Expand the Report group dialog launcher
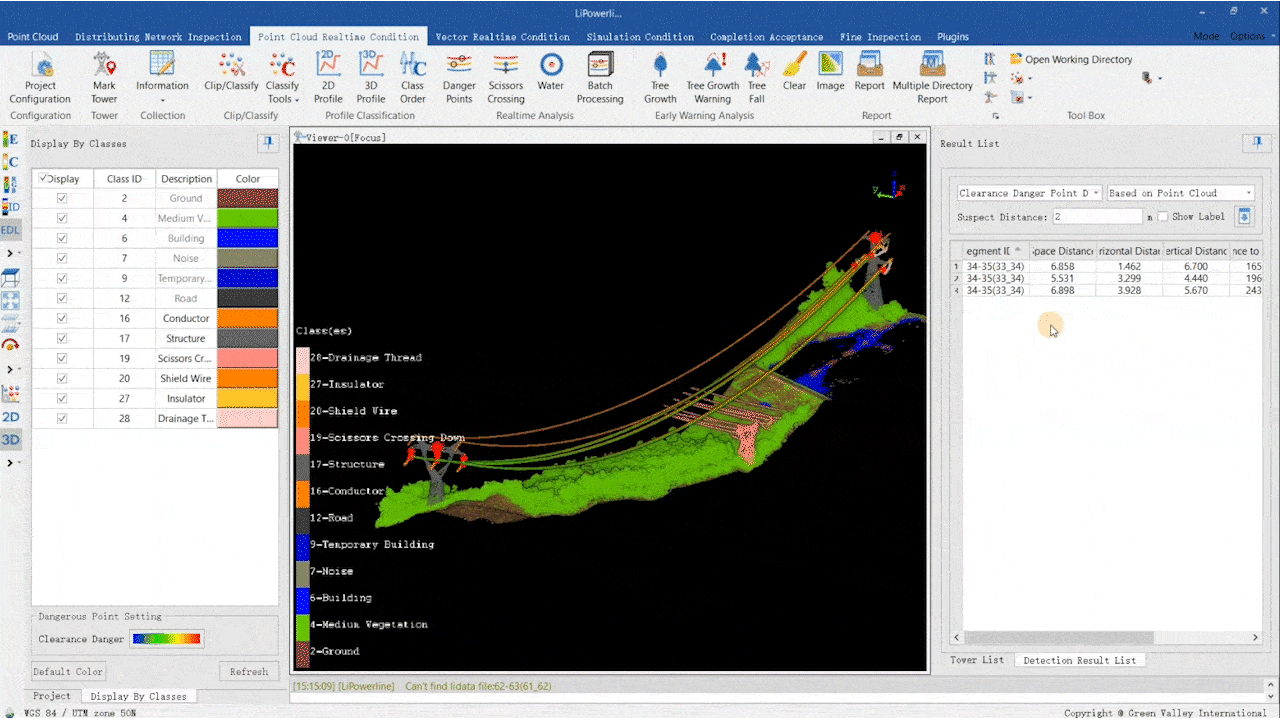 (x=995, y=116)
